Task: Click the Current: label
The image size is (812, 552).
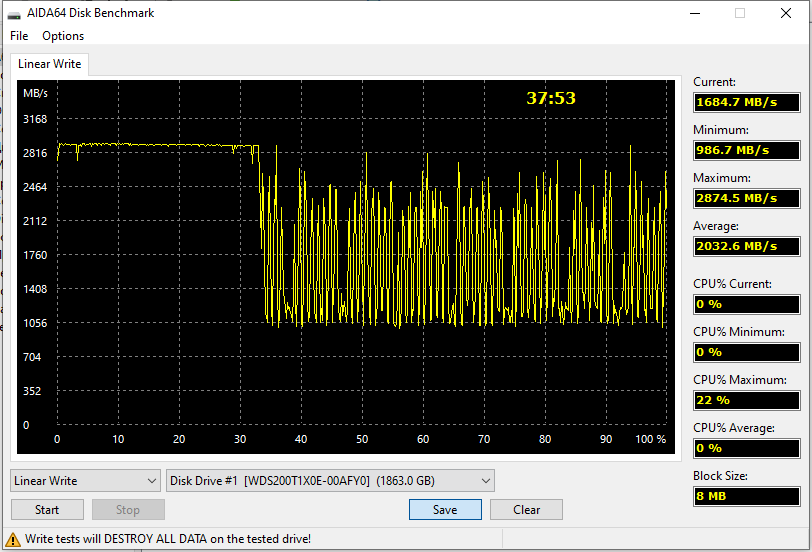Action: (715, 82)
